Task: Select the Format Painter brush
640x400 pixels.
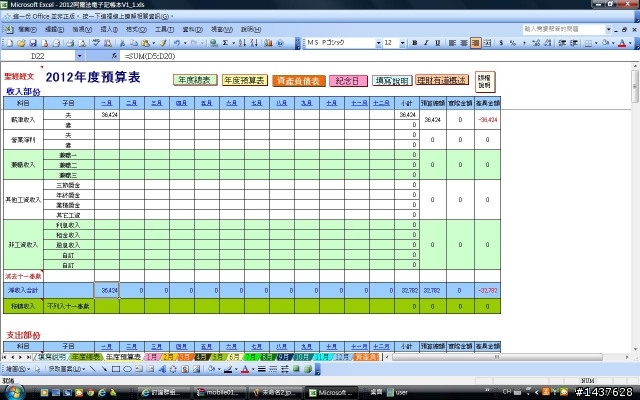Action: coord(162,43)
